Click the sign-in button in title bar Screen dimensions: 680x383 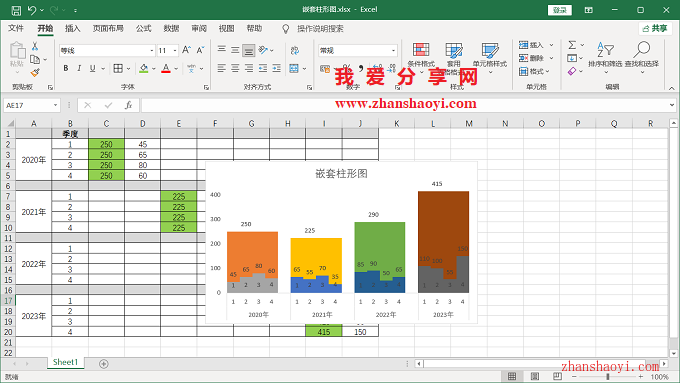(x=559, y=10)
